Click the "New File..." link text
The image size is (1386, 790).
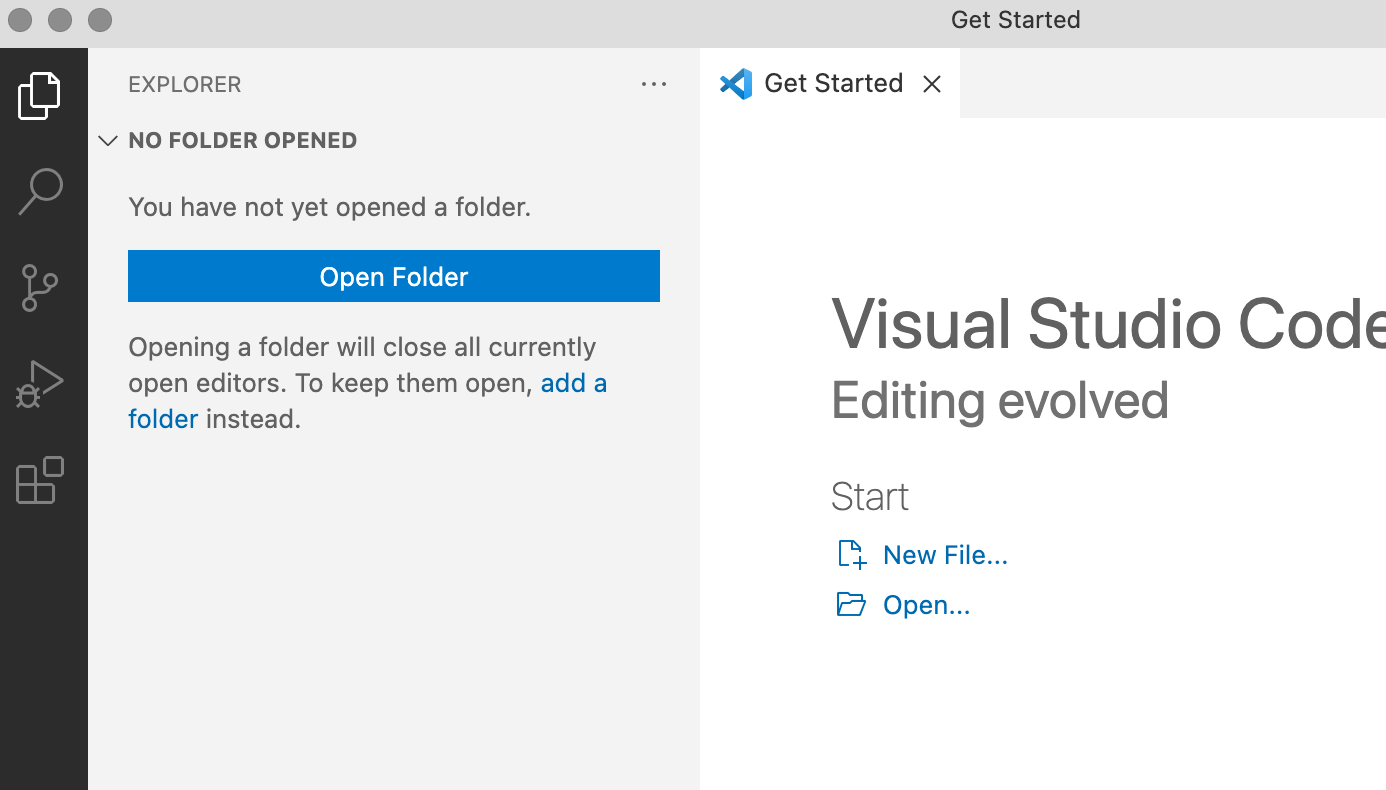(x=945, y=556)
